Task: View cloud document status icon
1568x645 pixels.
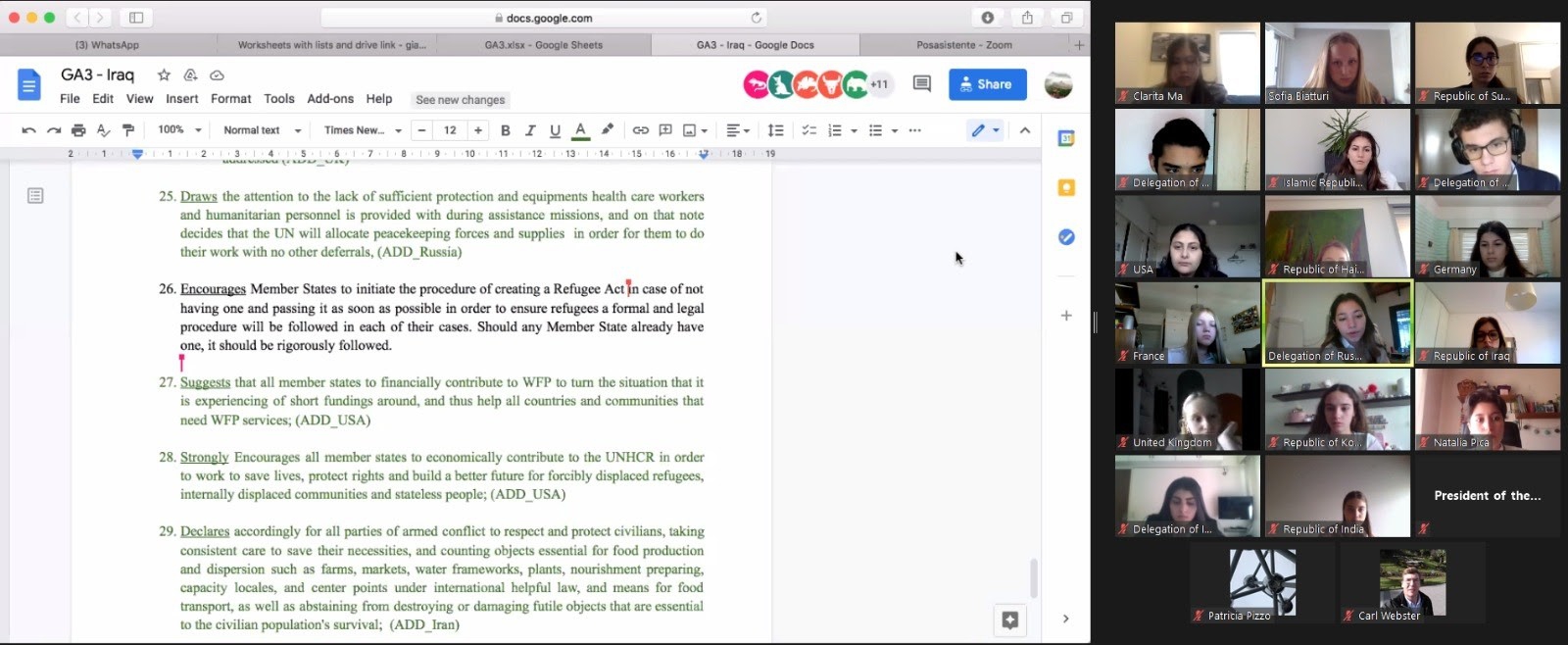Action: coord(217,74)
